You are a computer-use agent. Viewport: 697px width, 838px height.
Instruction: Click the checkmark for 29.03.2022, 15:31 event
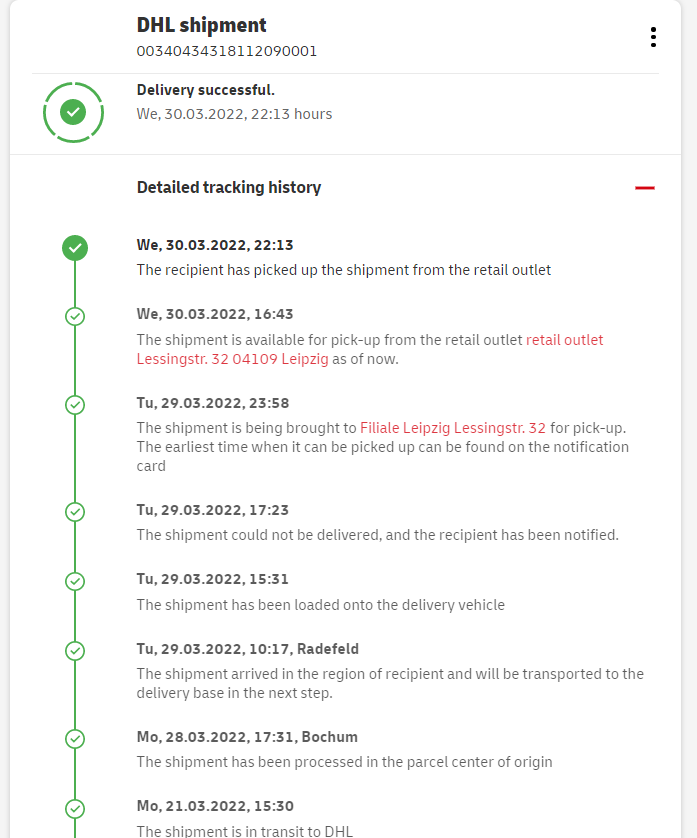pos(75,581)
